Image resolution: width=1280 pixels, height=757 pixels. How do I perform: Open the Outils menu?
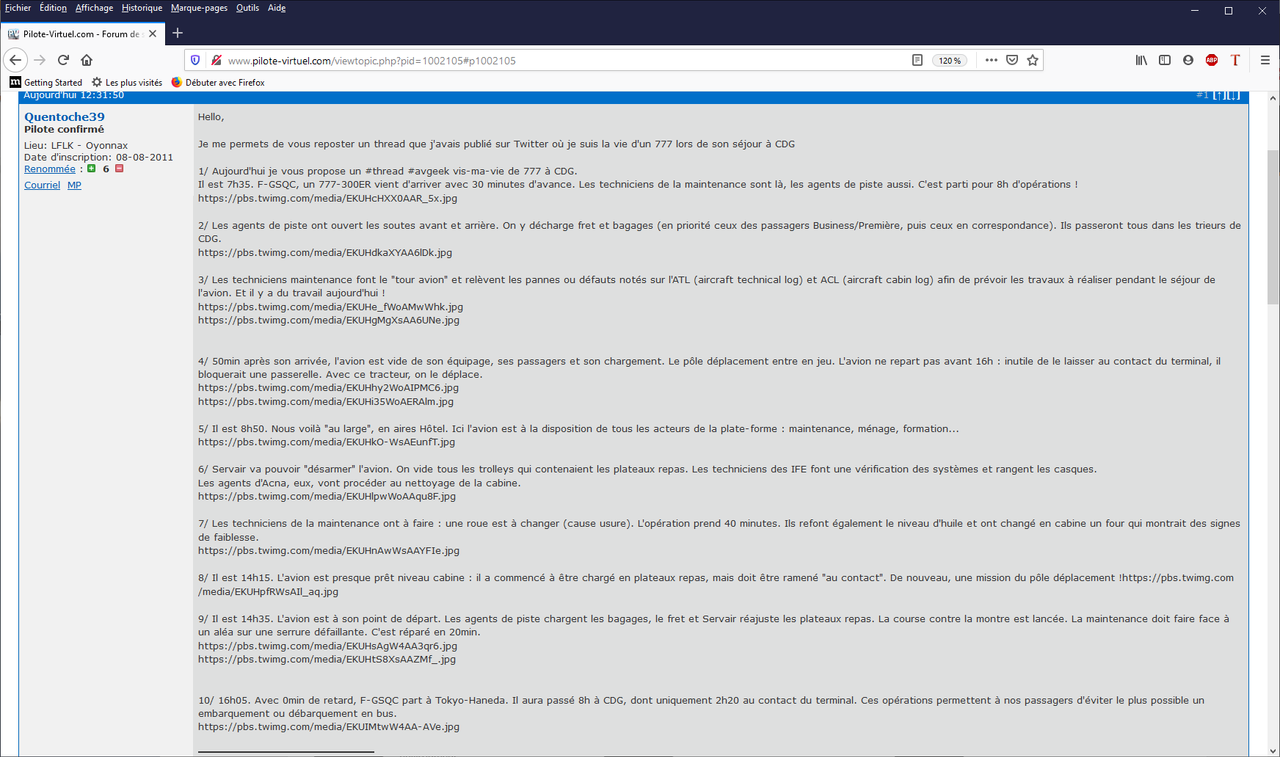click(247, 8)
